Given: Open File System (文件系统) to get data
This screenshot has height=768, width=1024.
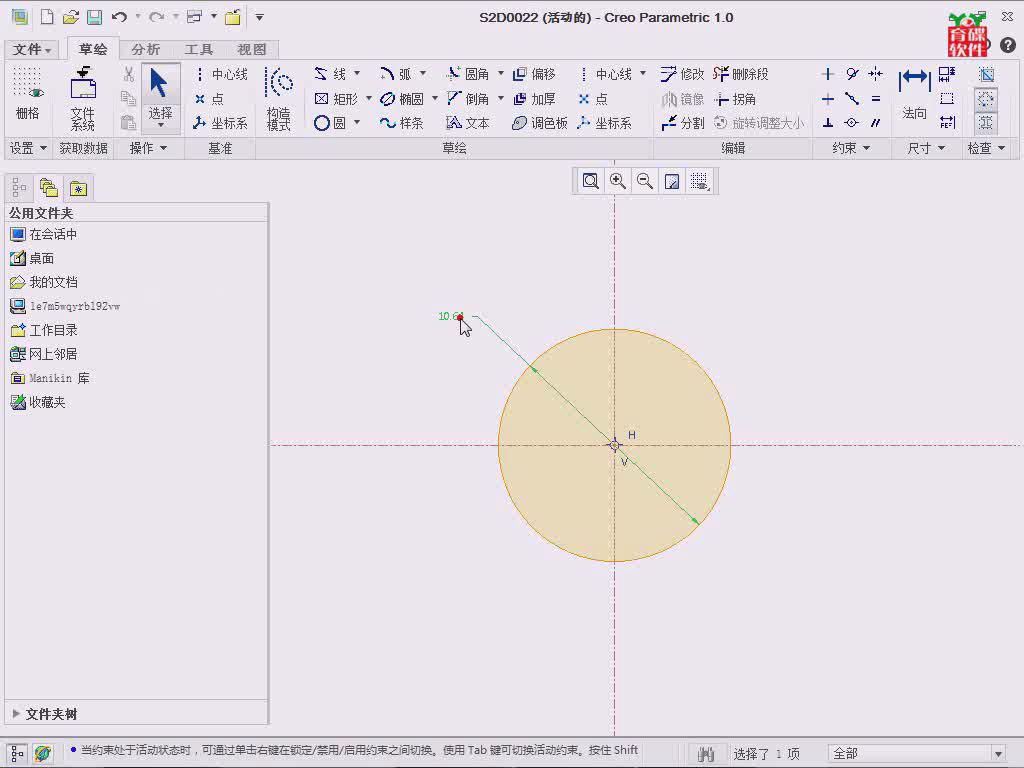Looking at the screenshot, I should pyautogui.click(x=83, y=98).
